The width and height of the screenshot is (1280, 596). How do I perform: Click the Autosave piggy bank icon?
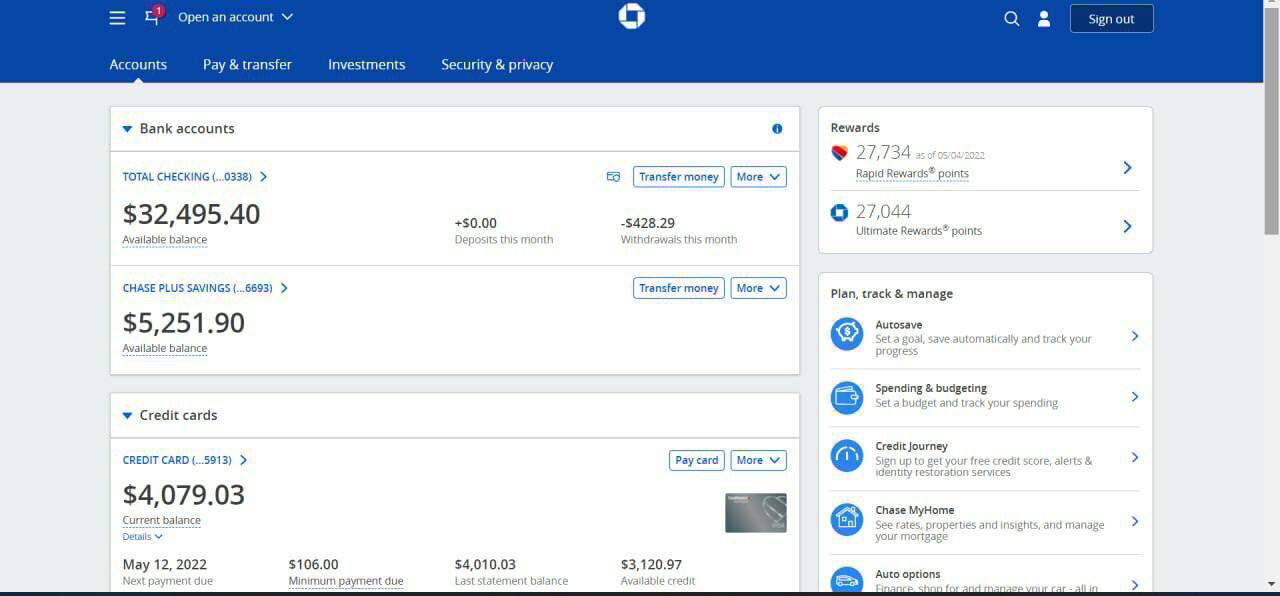(x=847, y=333)
